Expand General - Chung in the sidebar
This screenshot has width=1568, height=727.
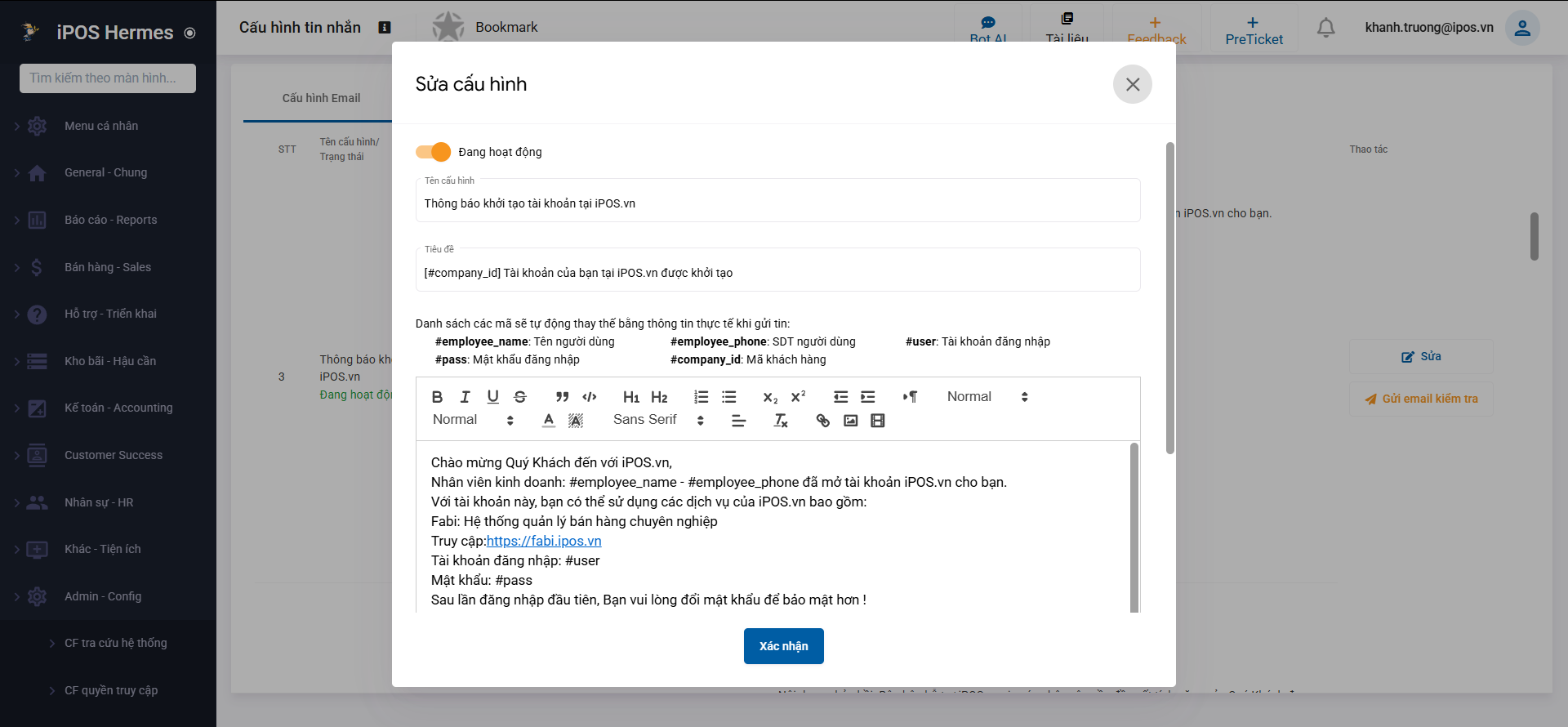coord(108,173)
